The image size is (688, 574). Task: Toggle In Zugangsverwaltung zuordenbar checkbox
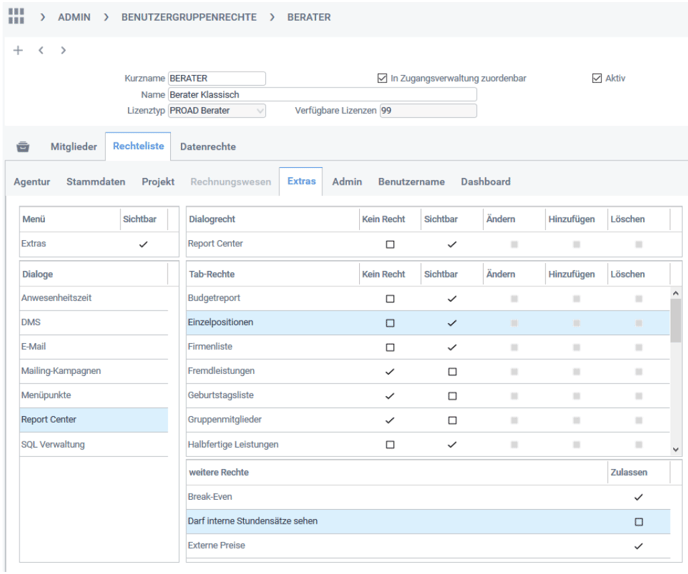coord(382,78)
